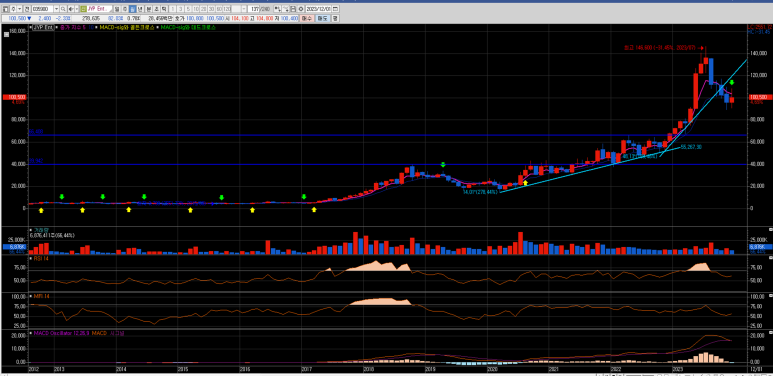Click the current price 100,500 in quote bar
Screen dimensions: 773x376
pyautogui.click(x=16, y=18)
